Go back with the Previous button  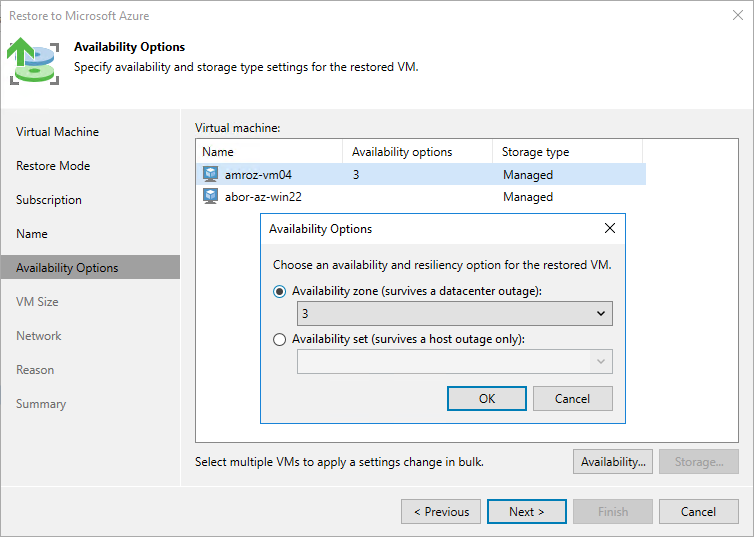pos(440,512)
